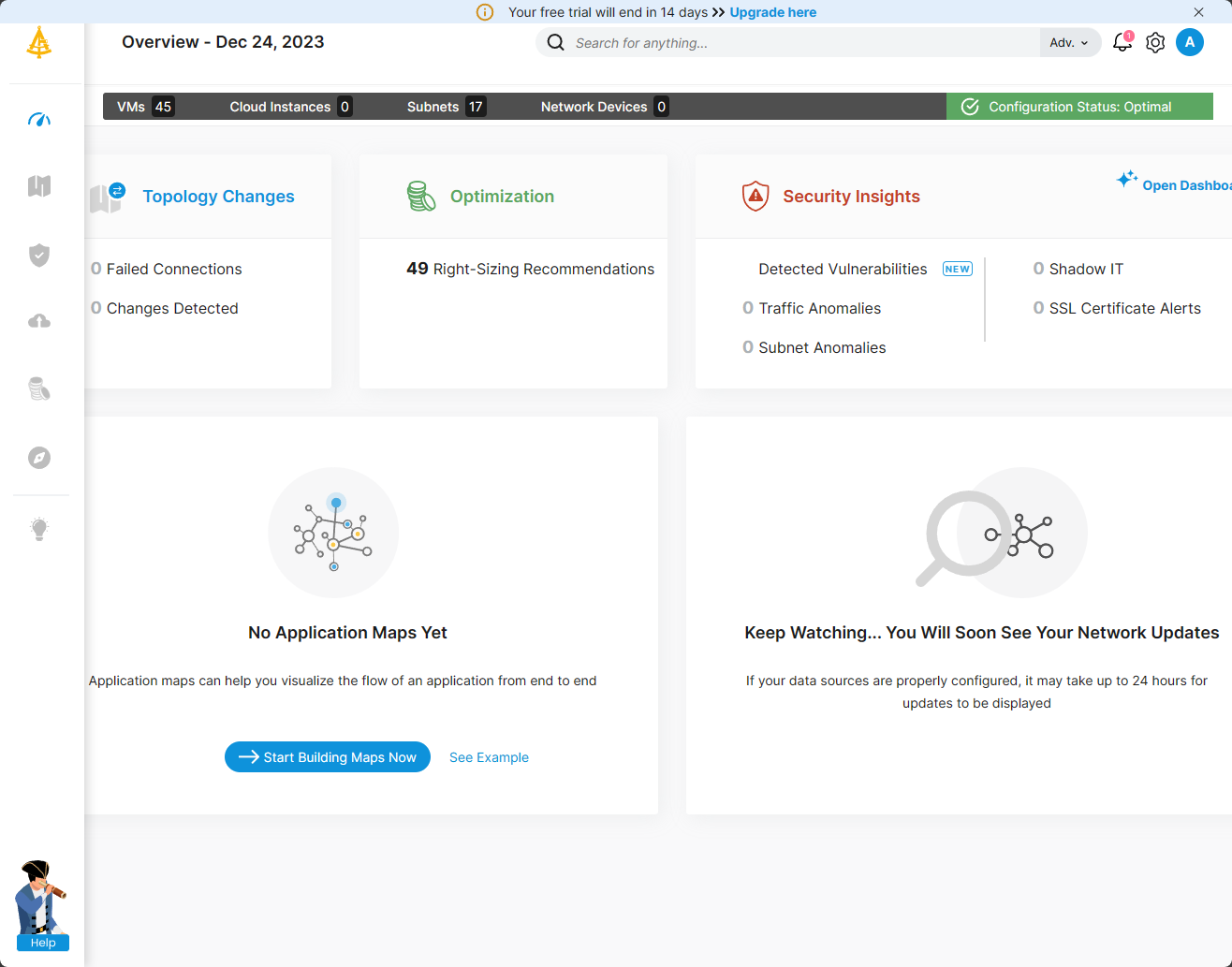This screenshot has height=967, width=1232.
Task: Open 0 Traffic Anomalies
Action: pos(812,308)
